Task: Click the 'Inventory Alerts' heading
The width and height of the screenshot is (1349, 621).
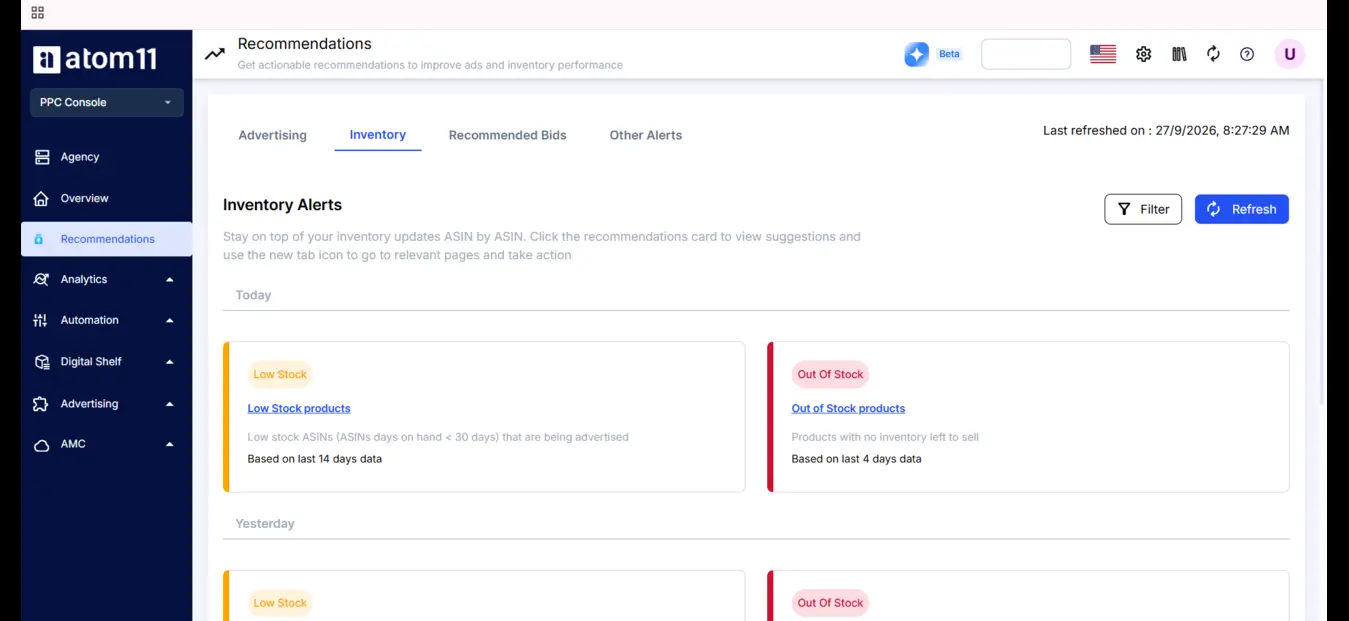Action: [282, 205]
